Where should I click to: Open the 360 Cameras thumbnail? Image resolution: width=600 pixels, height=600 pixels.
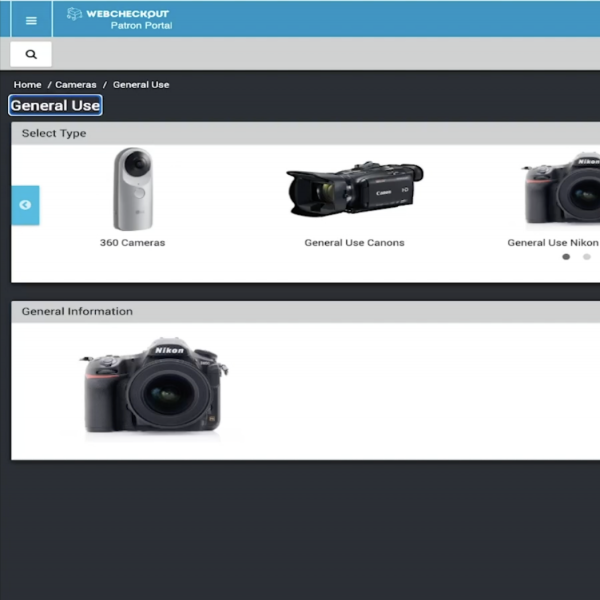(x=133, y=189)
